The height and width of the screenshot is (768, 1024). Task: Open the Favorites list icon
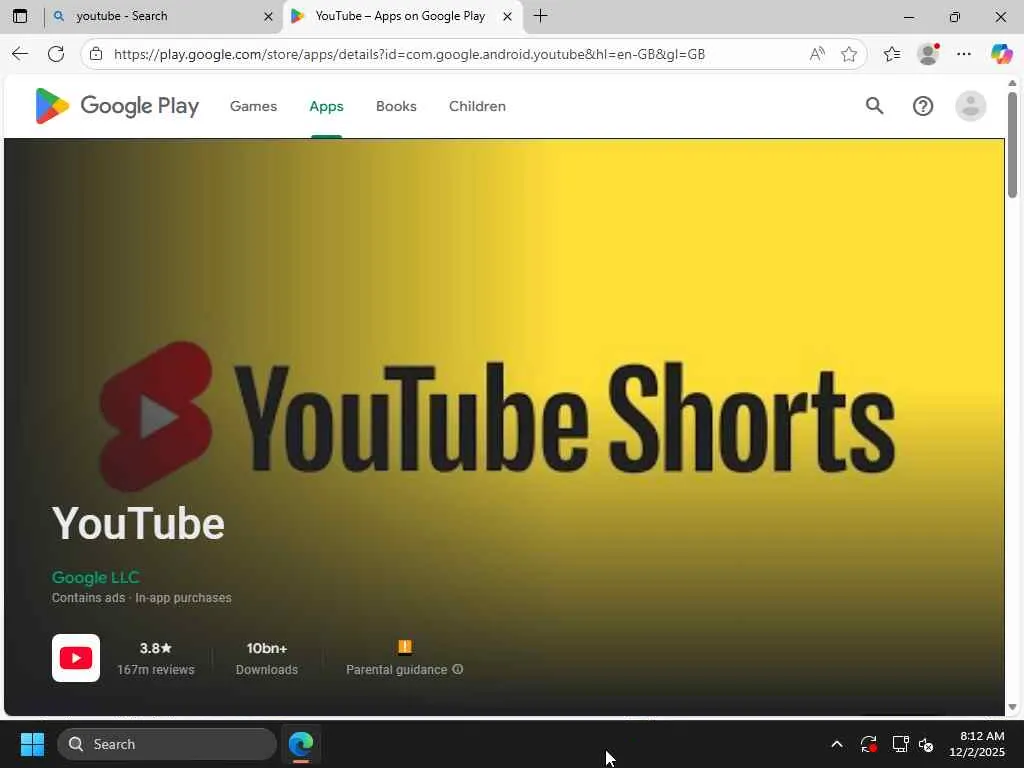pos(892,54)
